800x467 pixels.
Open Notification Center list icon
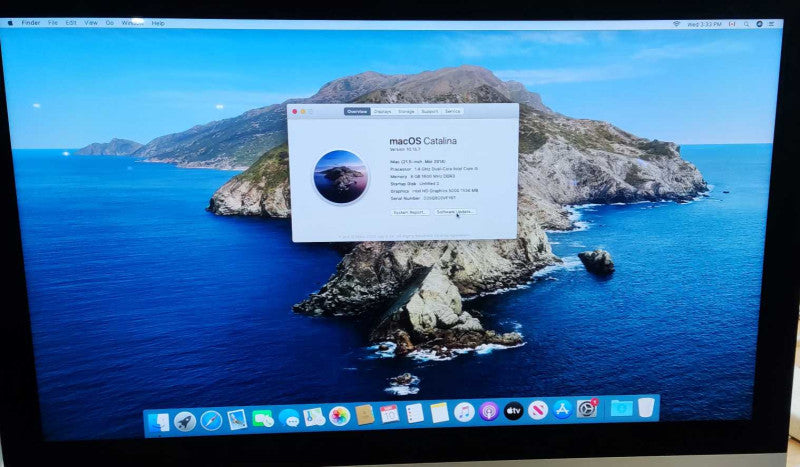tap(772, 24)
